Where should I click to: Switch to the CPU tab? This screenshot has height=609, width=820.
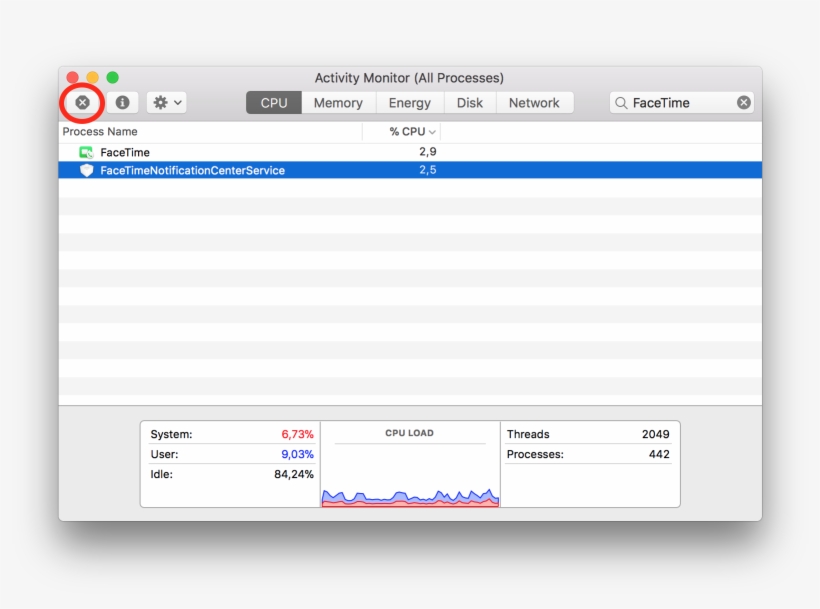[274, 102]
